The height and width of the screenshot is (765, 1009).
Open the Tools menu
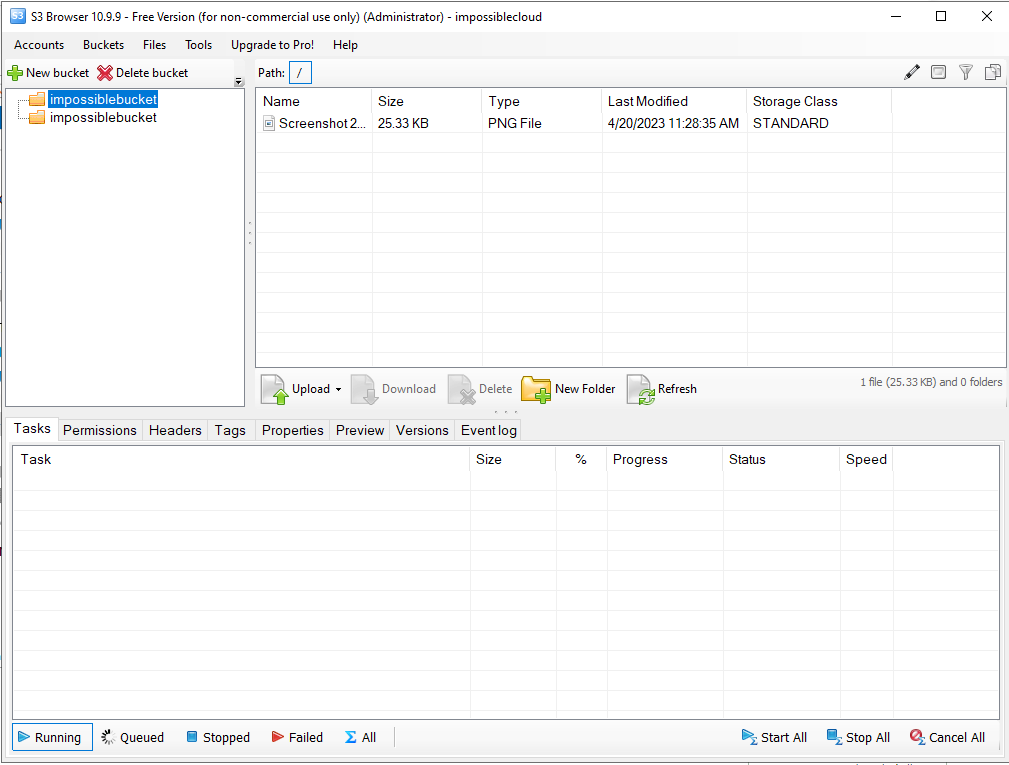click(x=198, y=45)
